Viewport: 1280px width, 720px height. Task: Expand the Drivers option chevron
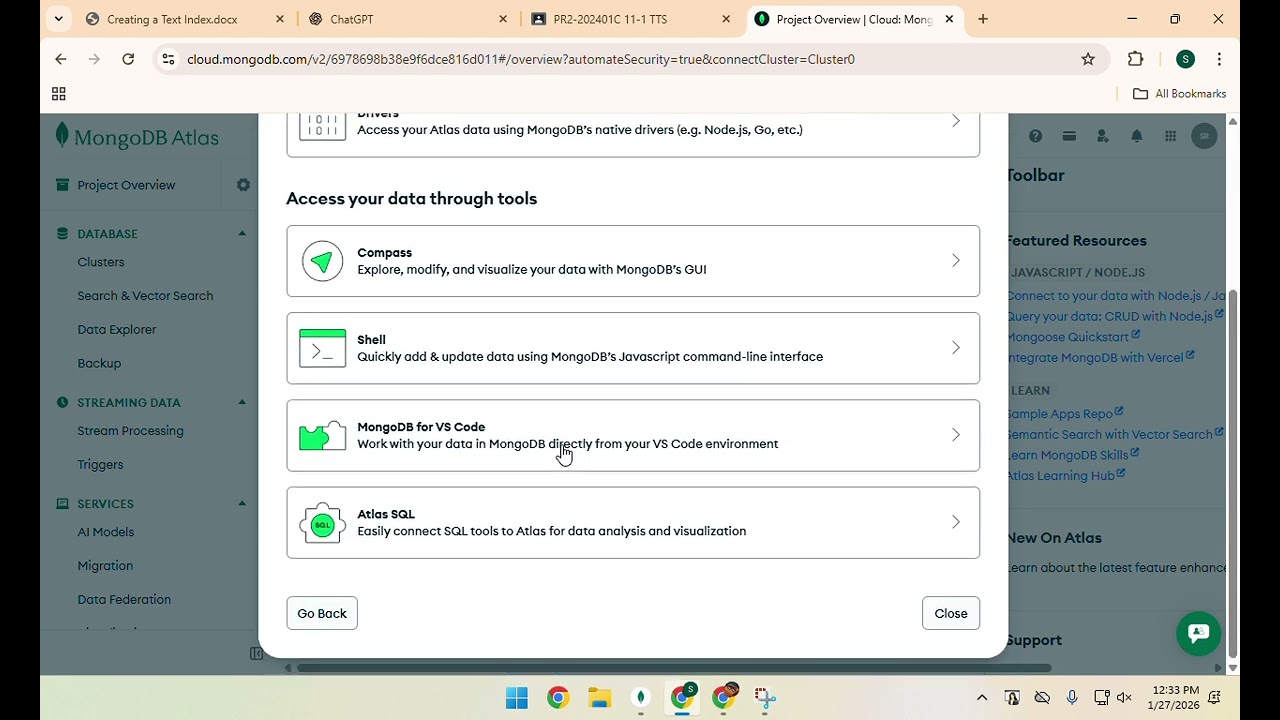pyautogui.click(x=956, y=121)
